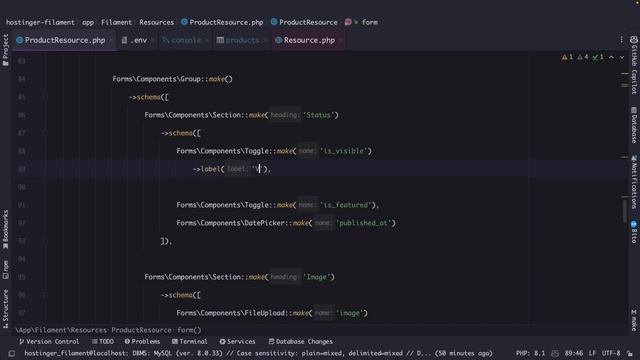The width and height of the screenshot is (640, 360).
Task: Select PHP: 8.1 language level widget
Action: [530, 353]
